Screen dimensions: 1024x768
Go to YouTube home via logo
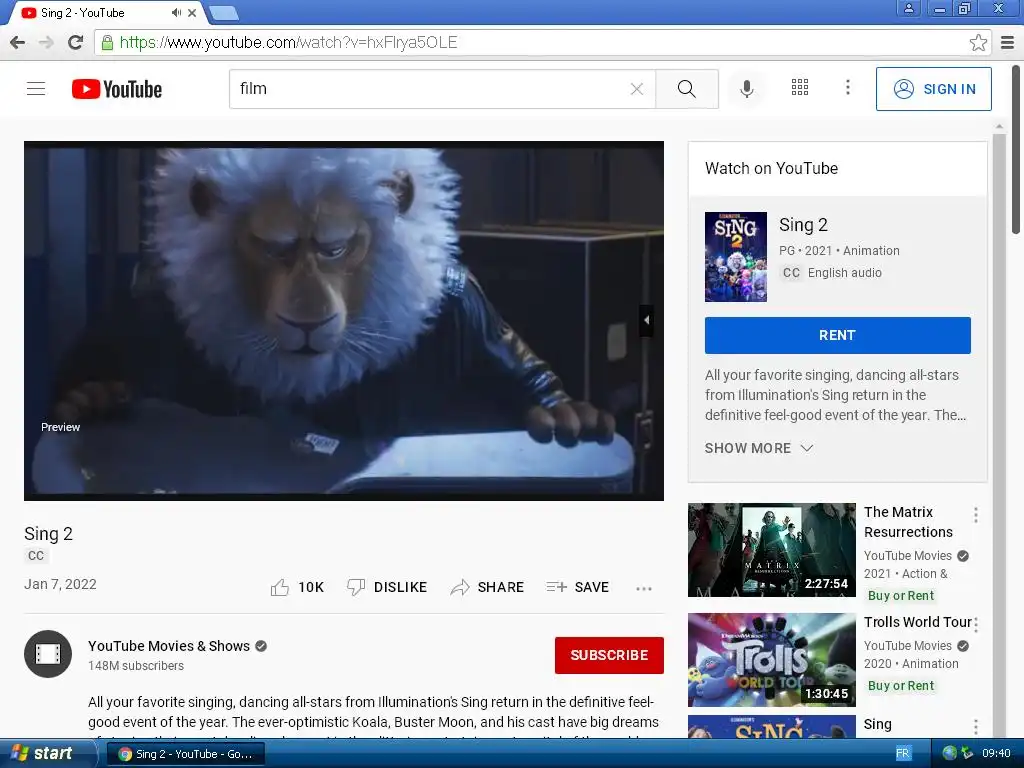[x=117, y=89]
